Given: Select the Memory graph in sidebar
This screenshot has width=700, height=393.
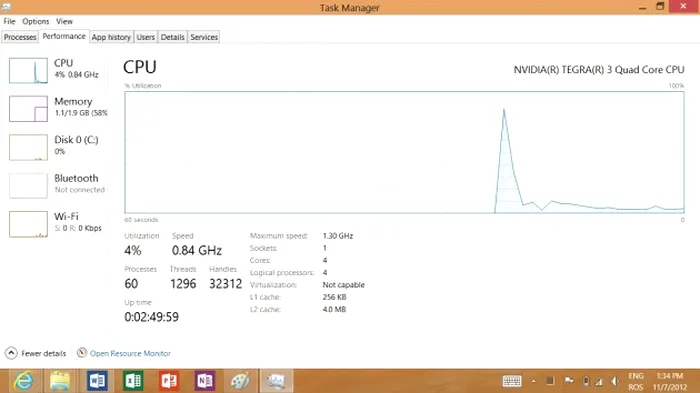Looking at the screenshot, I should click(28, 109).
